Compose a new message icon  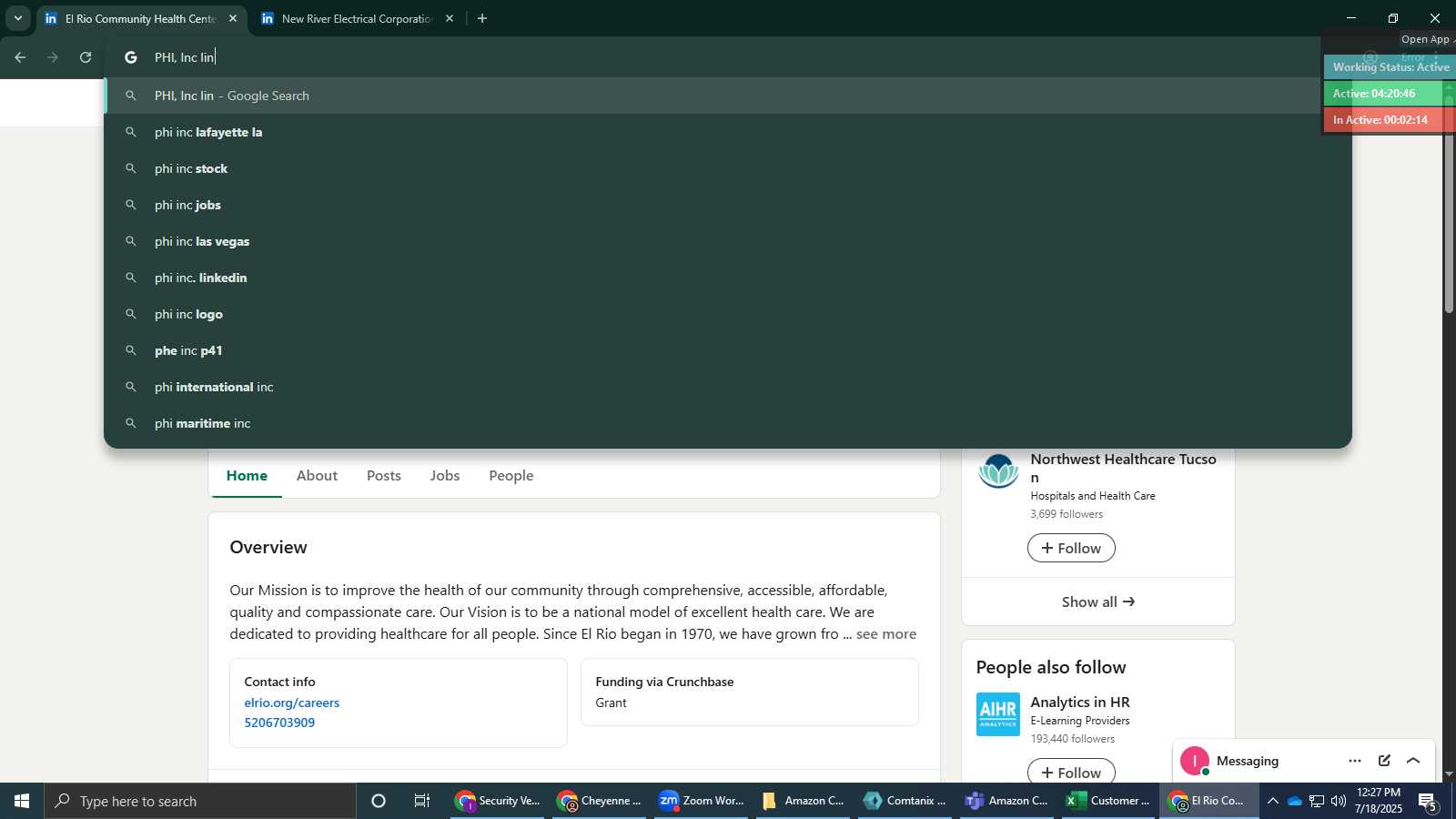1384,761
